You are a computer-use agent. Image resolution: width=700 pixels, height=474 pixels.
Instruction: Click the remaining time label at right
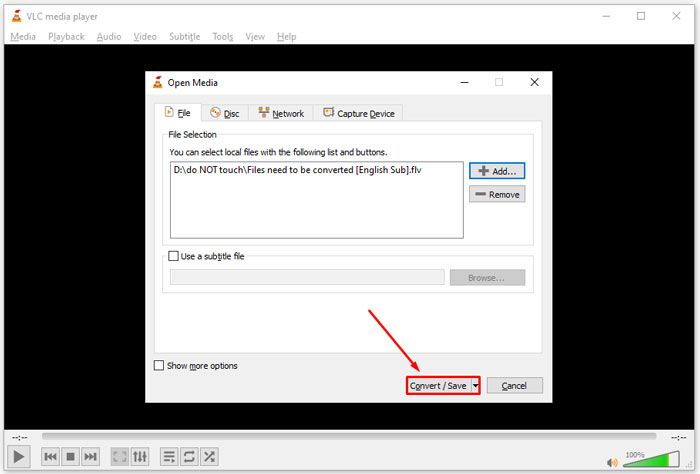678,438
